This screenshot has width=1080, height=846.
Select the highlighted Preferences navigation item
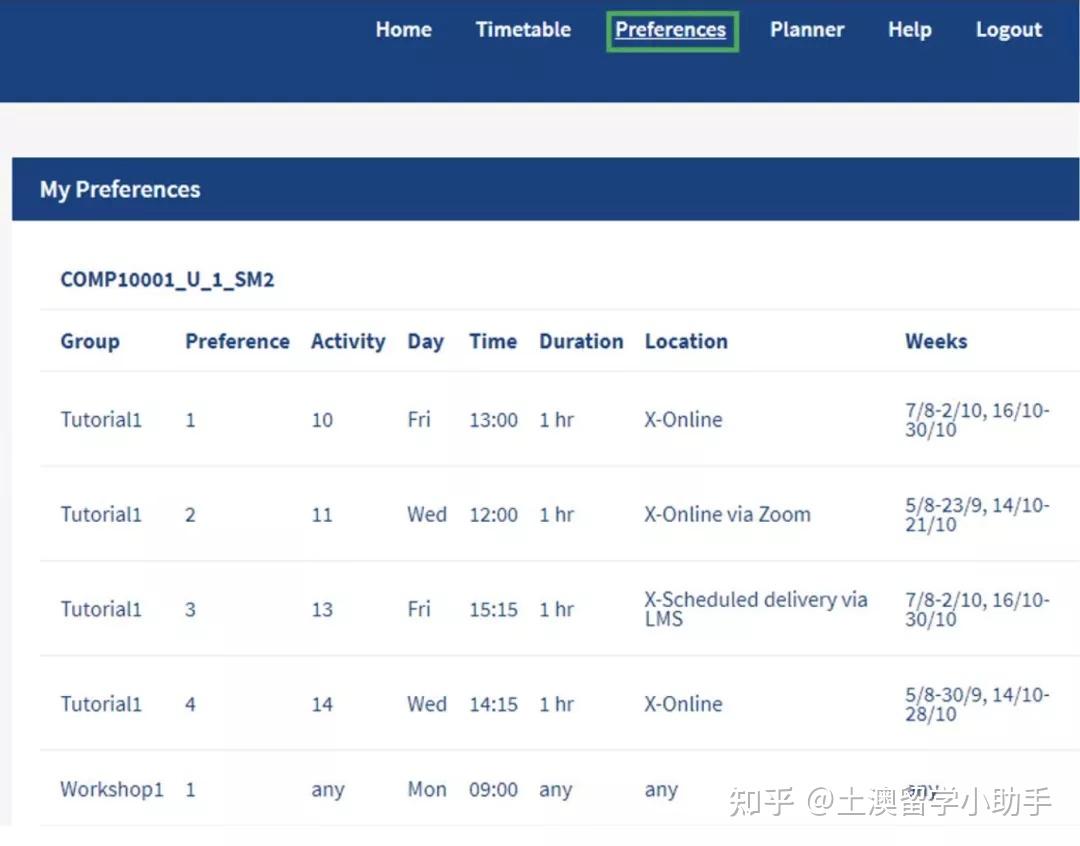(671, 30)
